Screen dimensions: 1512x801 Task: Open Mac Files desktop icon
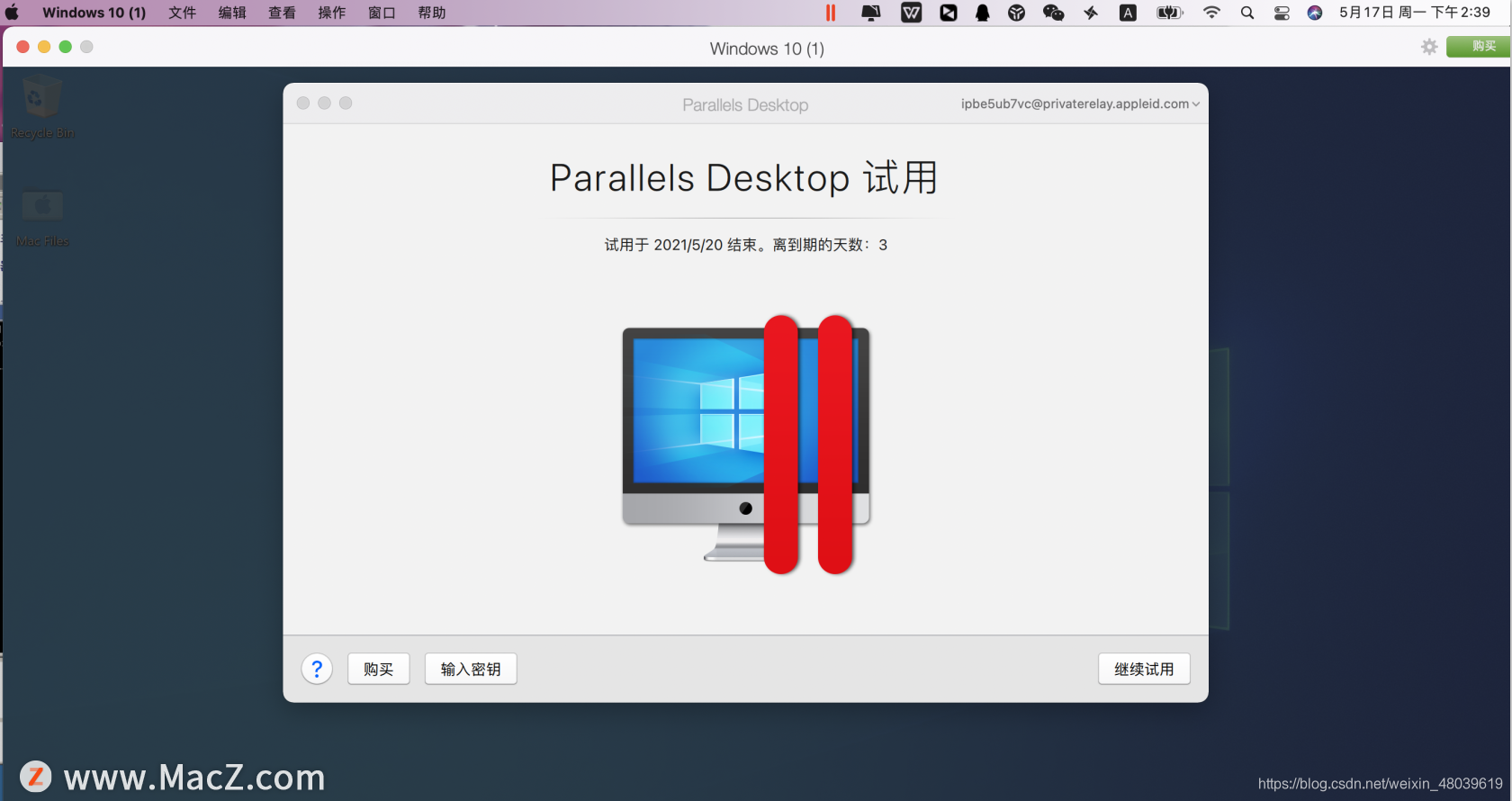tap(42, 218)
